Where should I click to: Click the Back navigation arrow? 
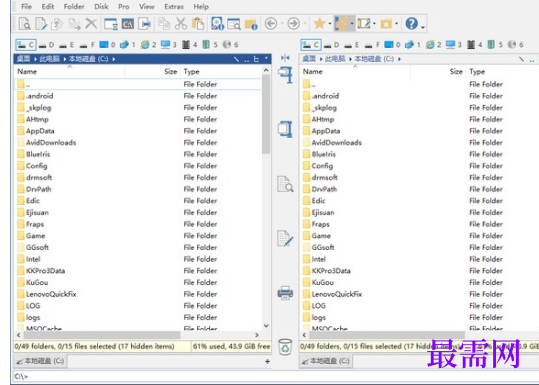tap(271, 24)
